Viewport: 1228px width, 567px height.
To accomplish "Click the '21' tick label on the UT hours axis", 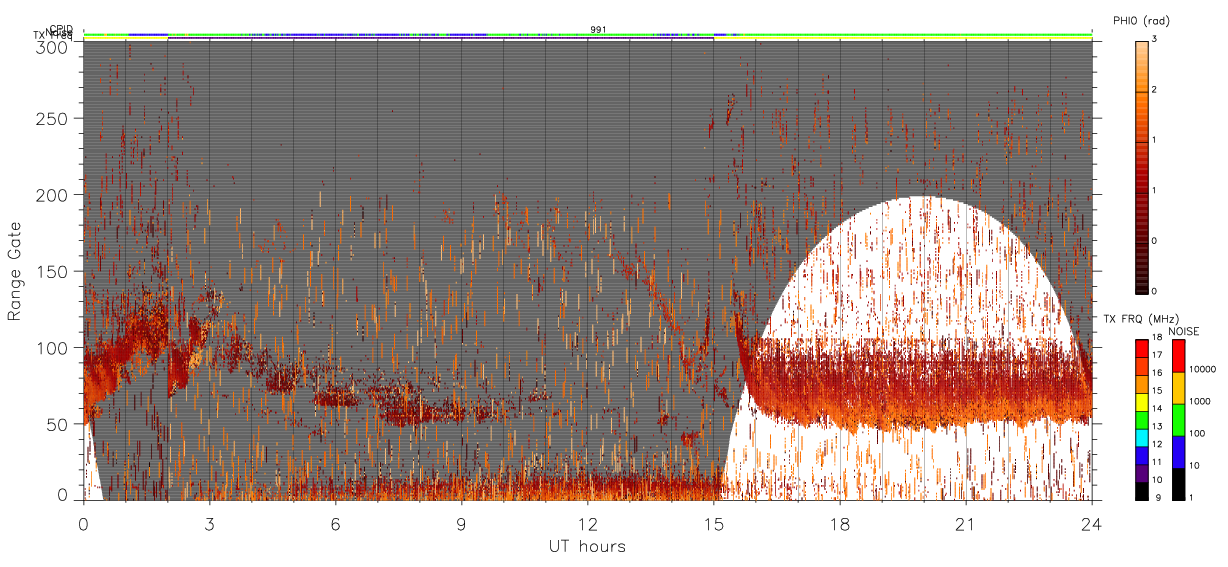I will (965, 524).
